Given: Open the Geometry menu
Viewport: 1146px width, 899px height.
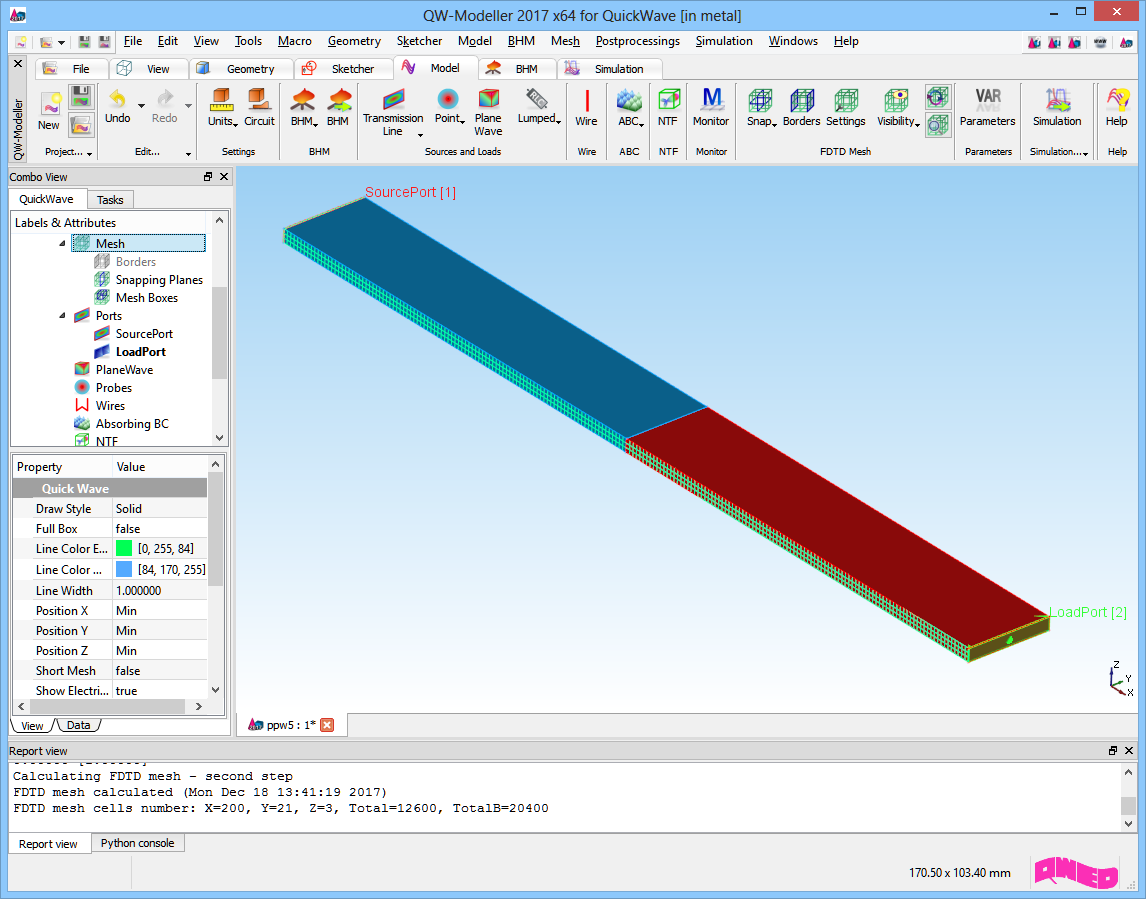Looking at the screenshot, I should click(x=354, y=41).
